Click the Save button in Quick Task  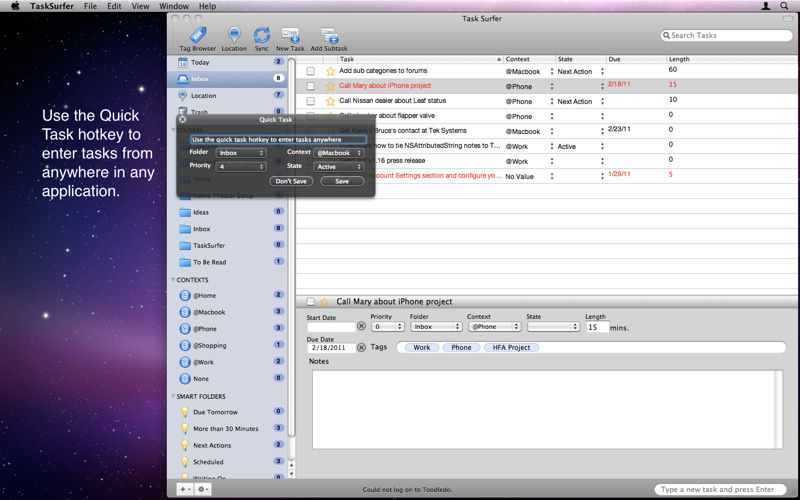(342, 181)
